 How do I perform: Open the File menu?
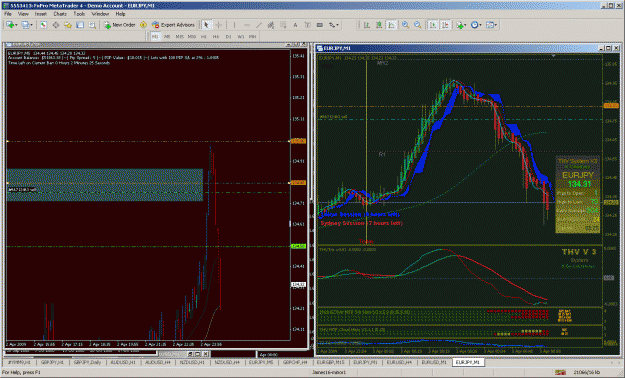click(x=8, y=14)
